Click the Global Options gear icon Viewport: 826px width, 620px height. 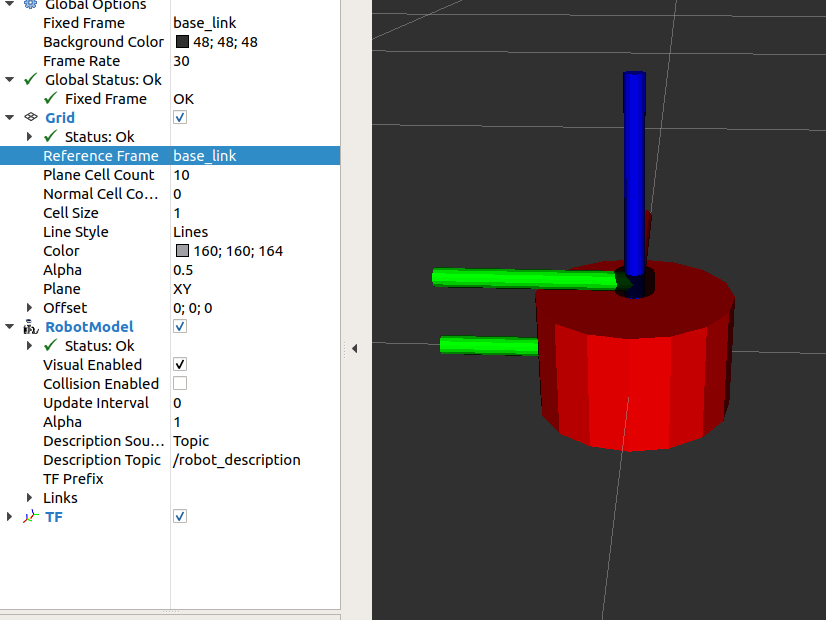(x=31, y=4)
